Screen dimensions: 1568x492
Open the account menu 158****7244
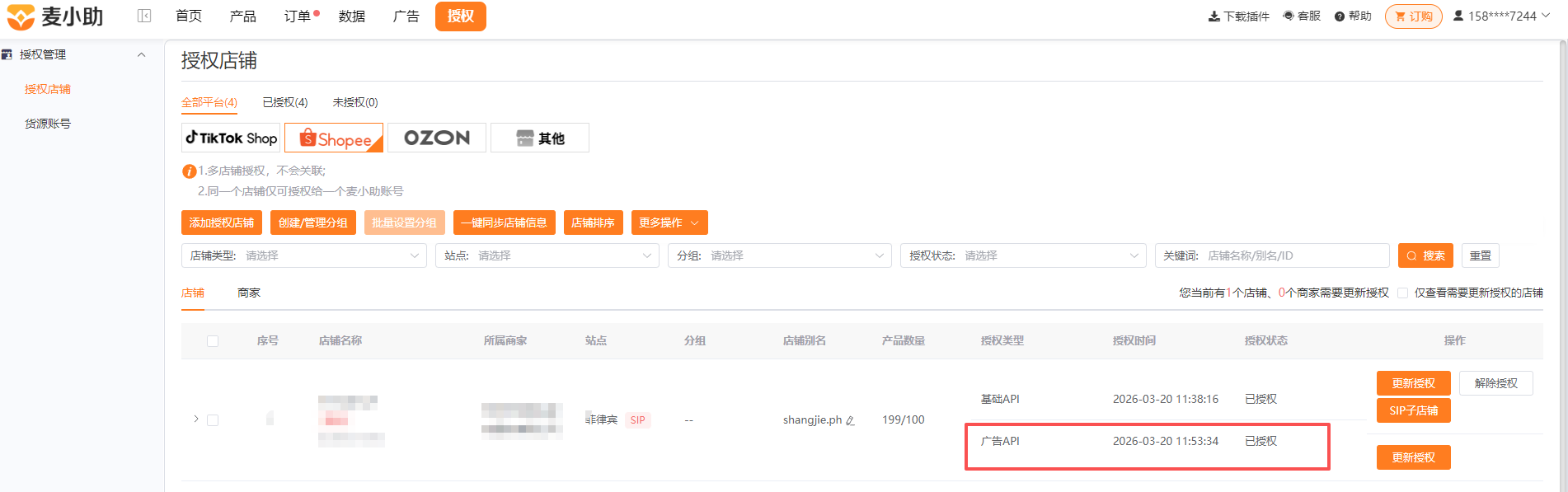click(1501, 16)
